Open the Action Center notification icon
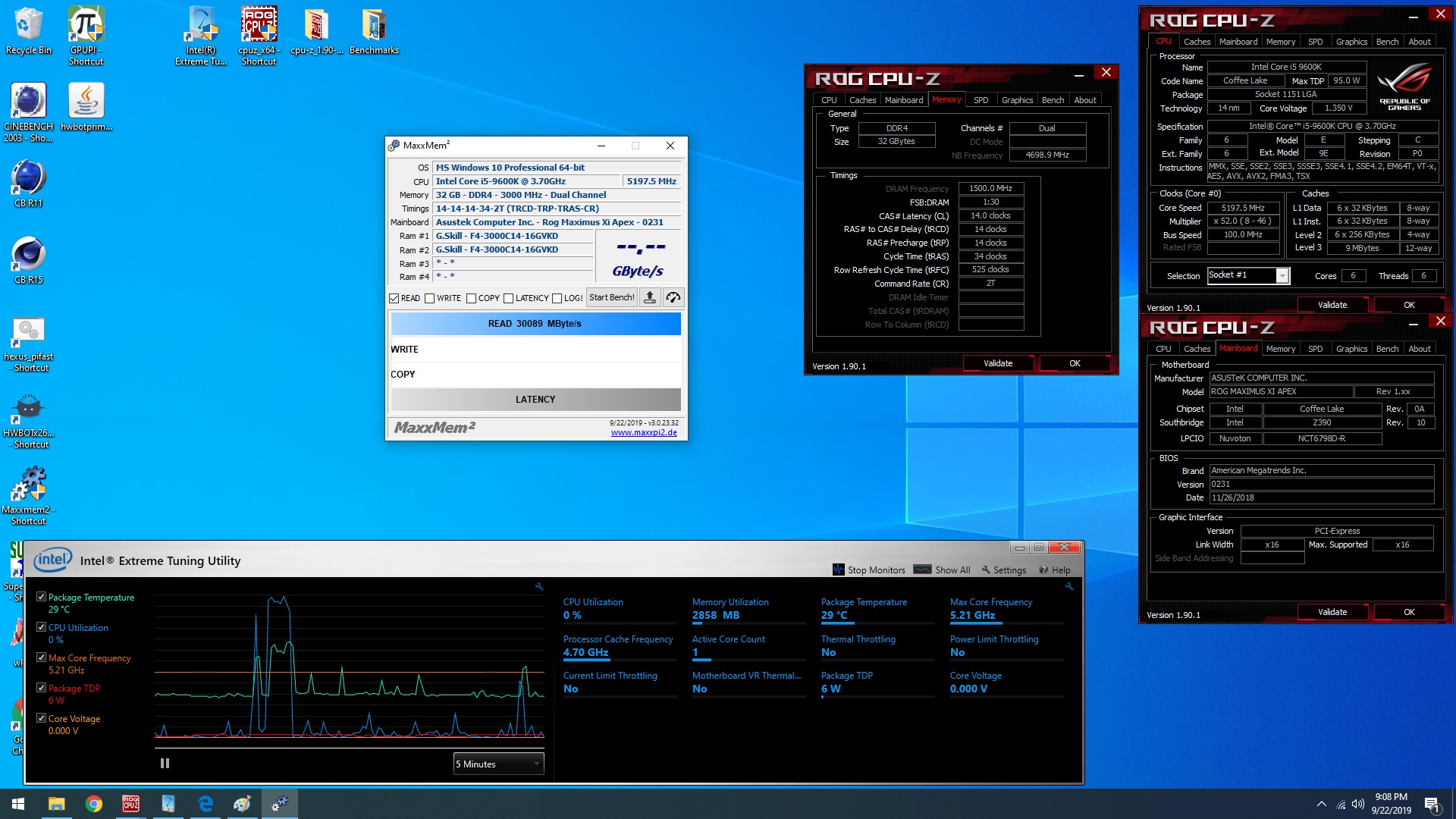 [x=1432, y=804]
